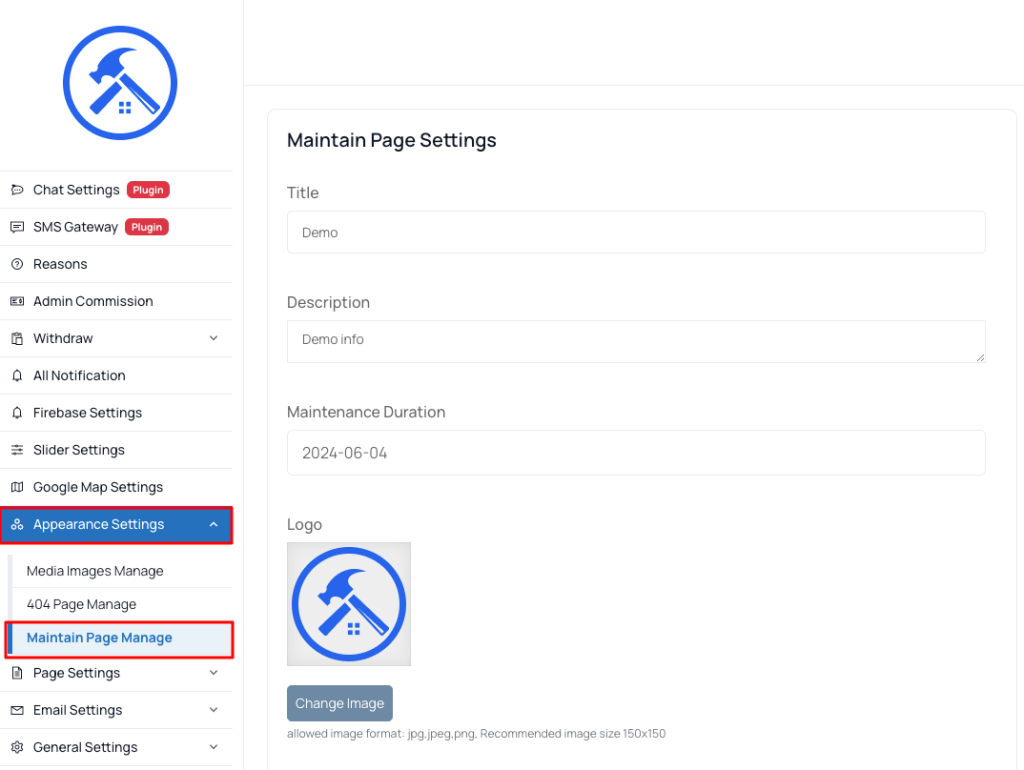Collapse the Appearance Settings section
The width and height of the screenshot is (1024, 770).
pos(214,524)
